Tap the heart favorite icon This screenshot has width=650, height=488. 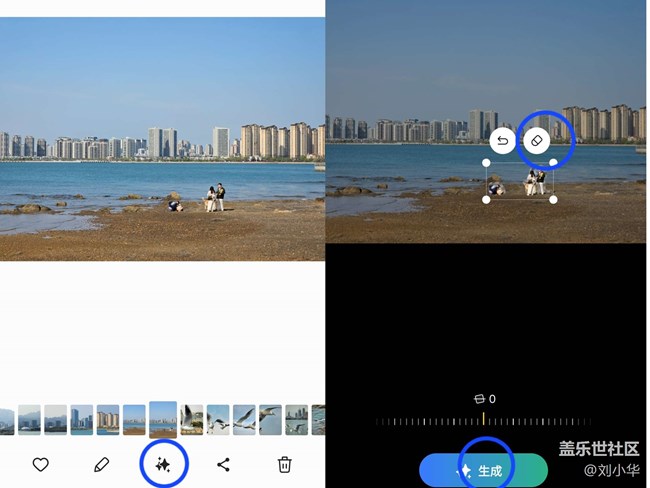point(41,464)
